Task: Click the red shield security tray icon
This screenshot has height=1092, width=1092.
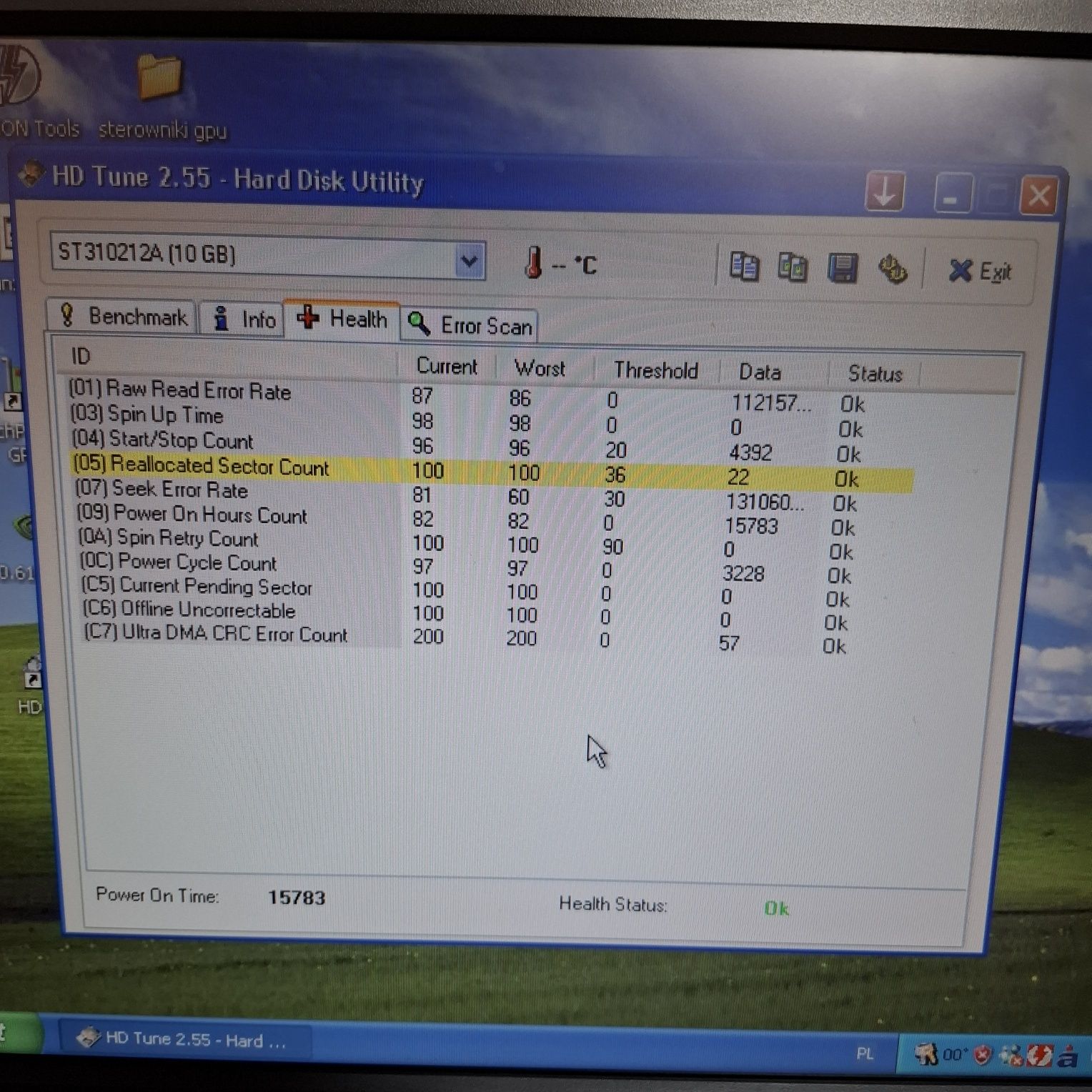Action: 983,1056
